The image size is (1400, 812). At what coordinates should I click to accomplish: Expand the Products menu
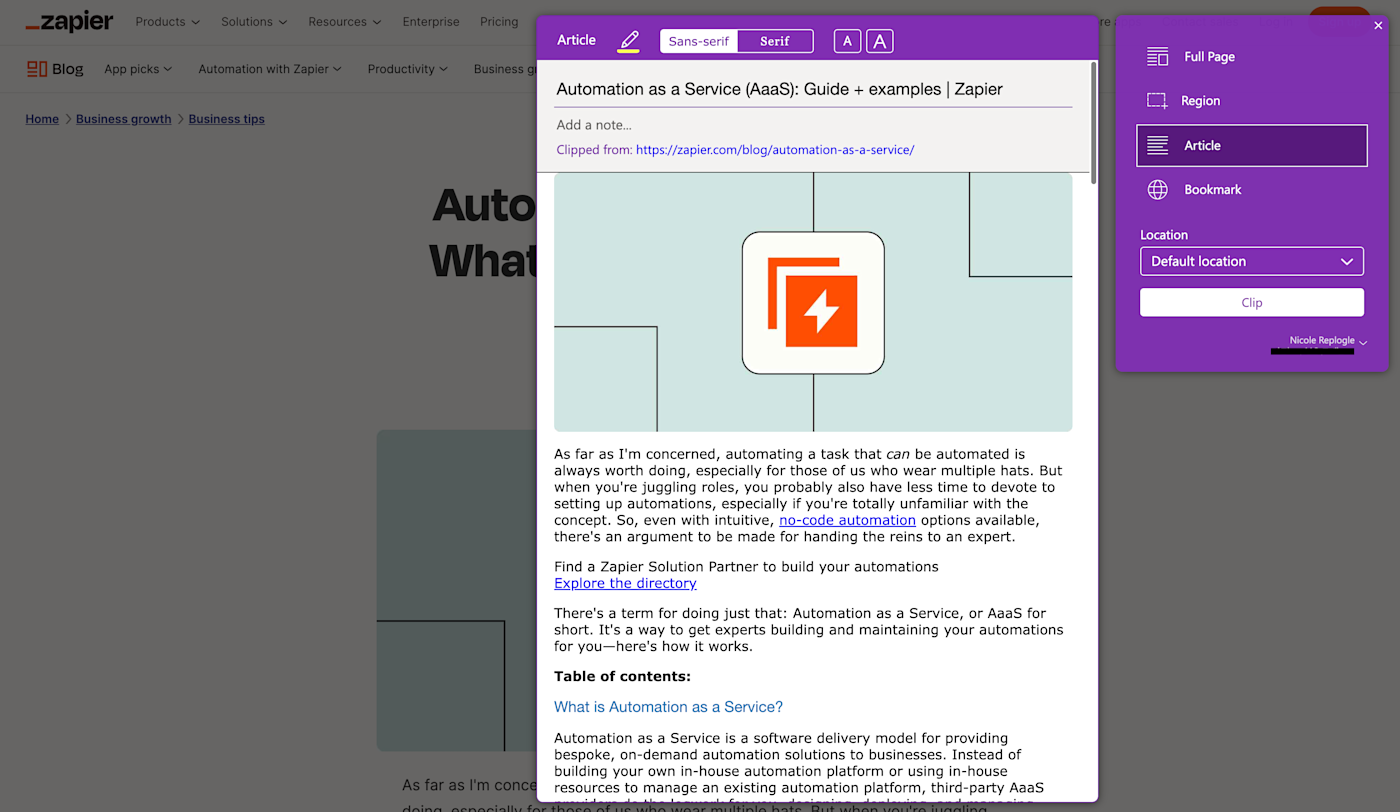(167, 22)
